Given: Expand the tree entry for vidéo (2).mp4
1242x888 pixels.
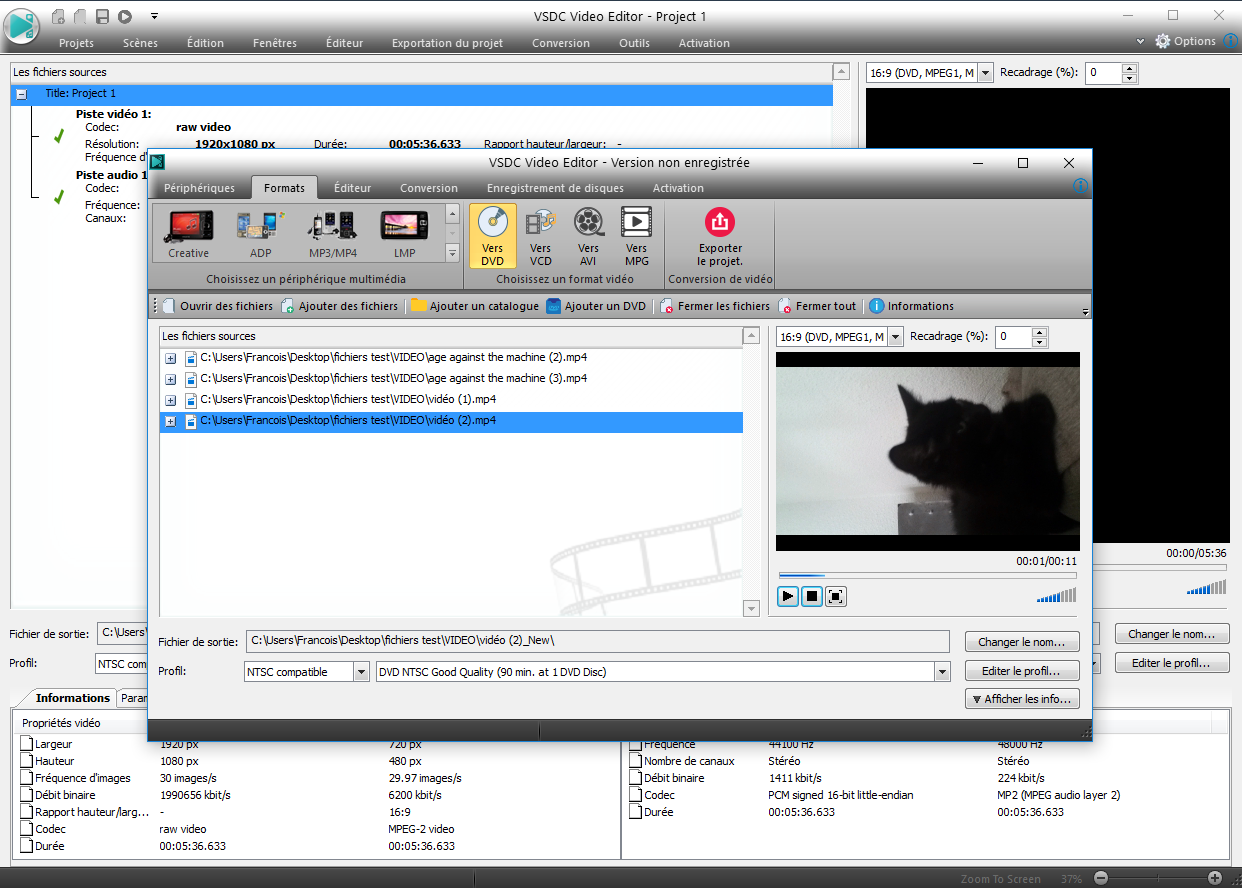Looking at the screenshot, I should tap(170, 420).
